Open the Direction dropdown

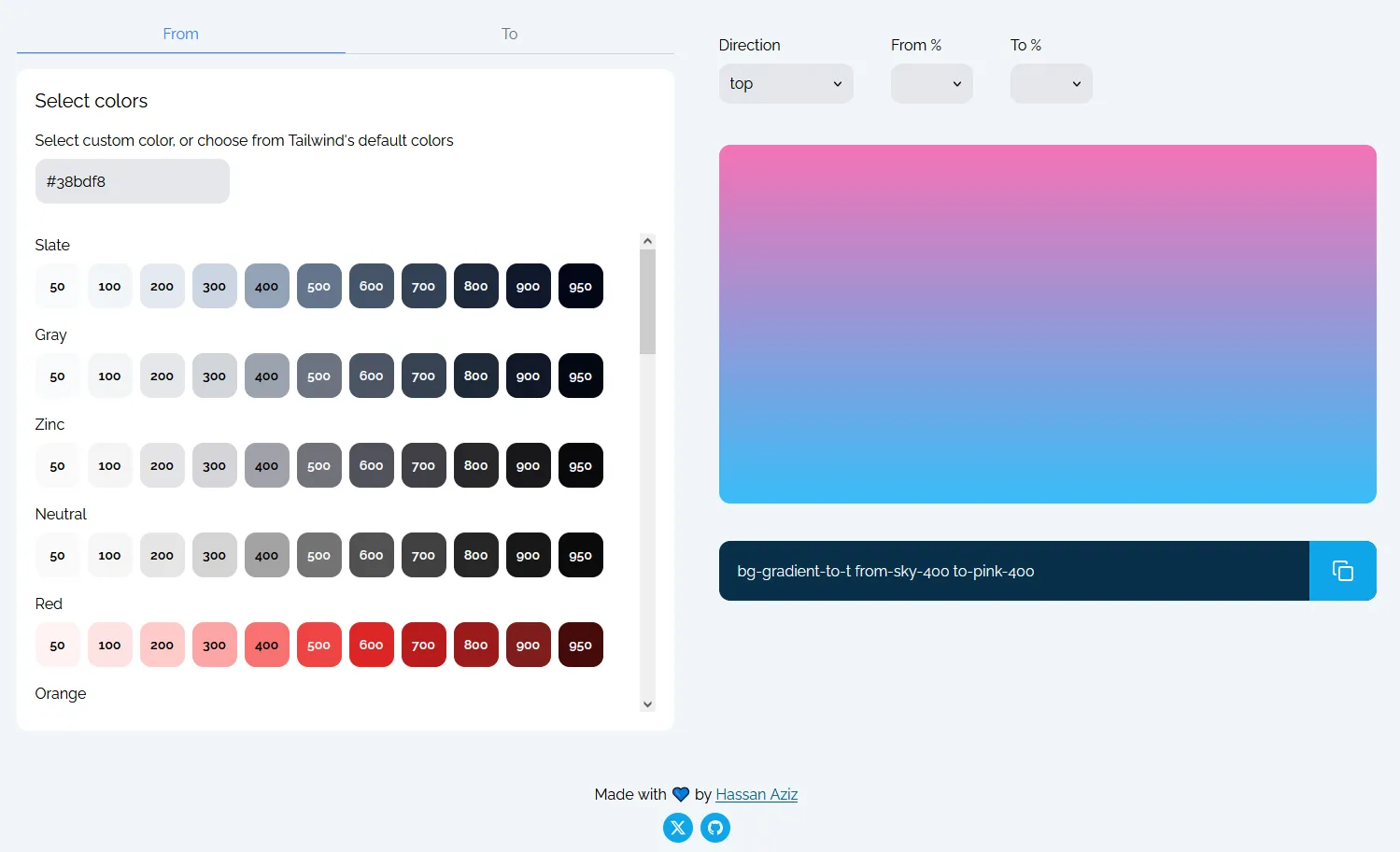[x=785, y=84]
